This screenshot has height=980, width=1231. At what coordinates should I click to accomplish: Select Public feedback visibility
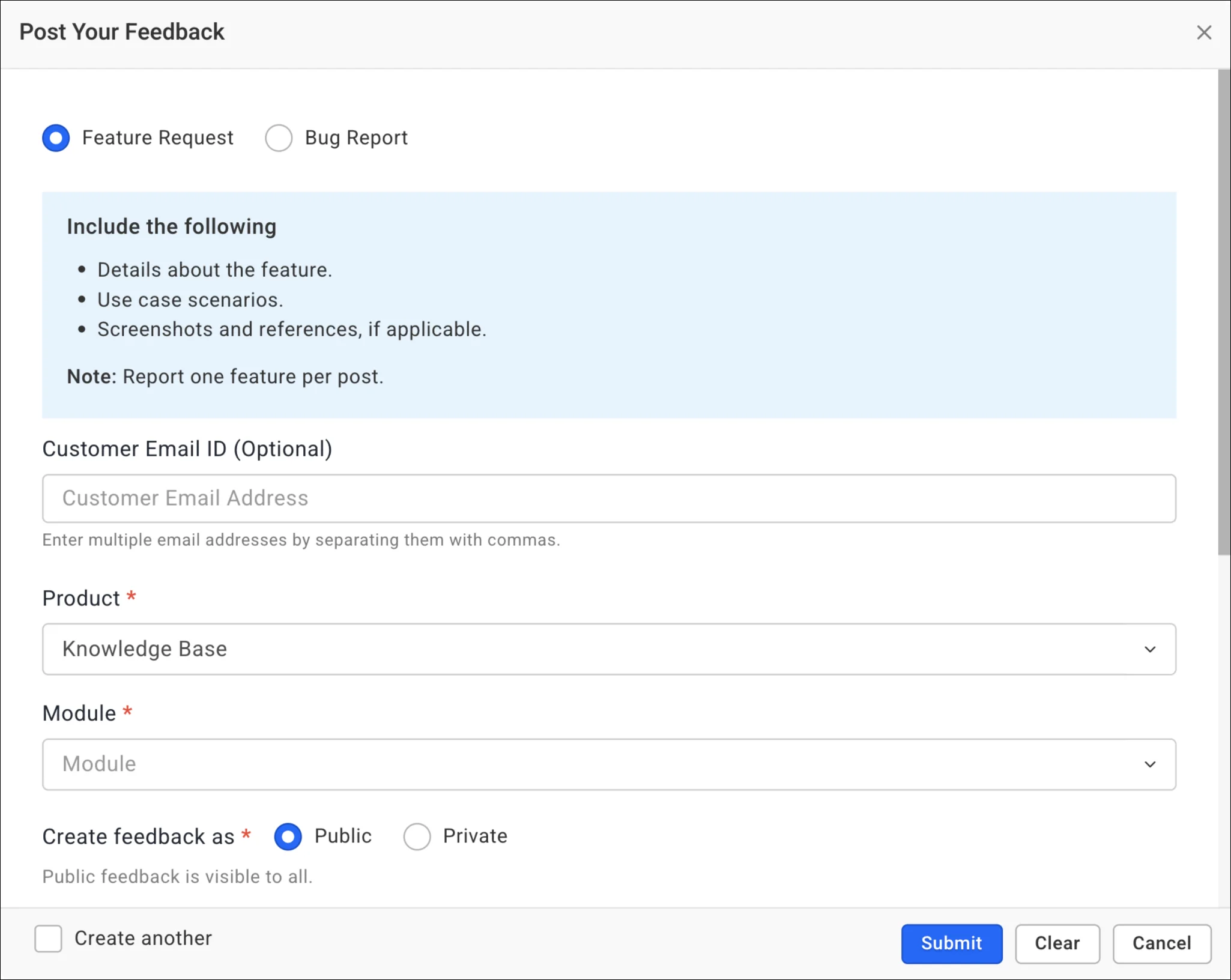click(288, 836)
